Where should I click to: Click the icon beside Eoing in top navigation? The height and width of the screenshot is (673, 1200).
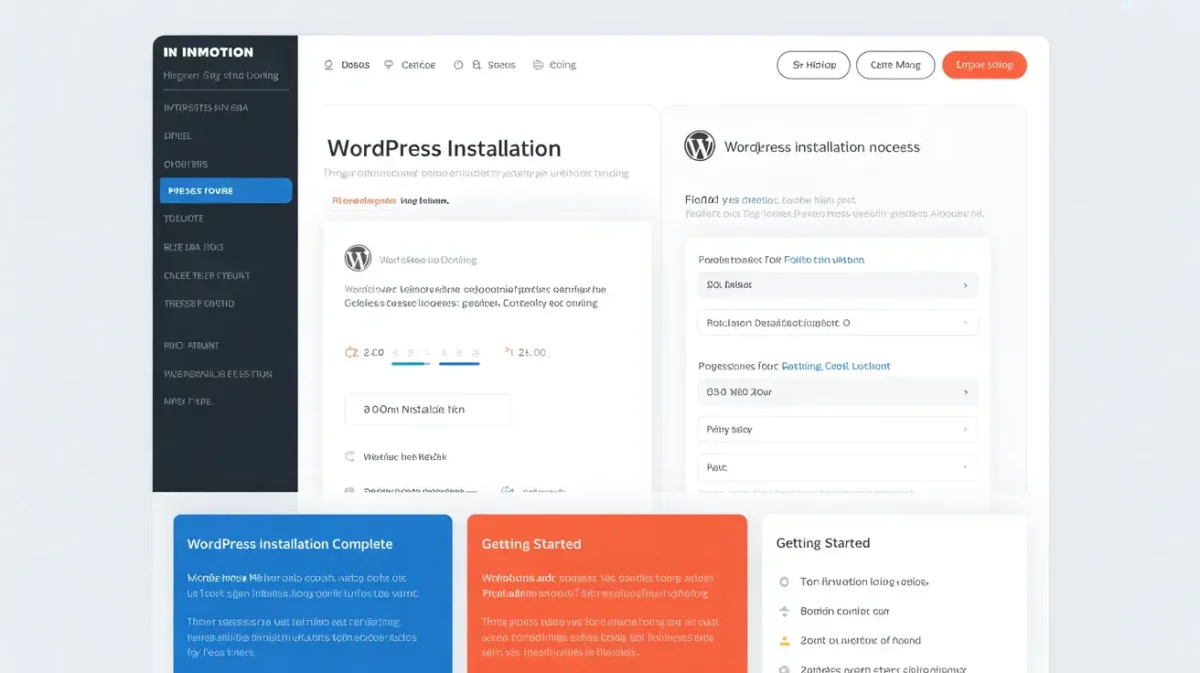538,65
